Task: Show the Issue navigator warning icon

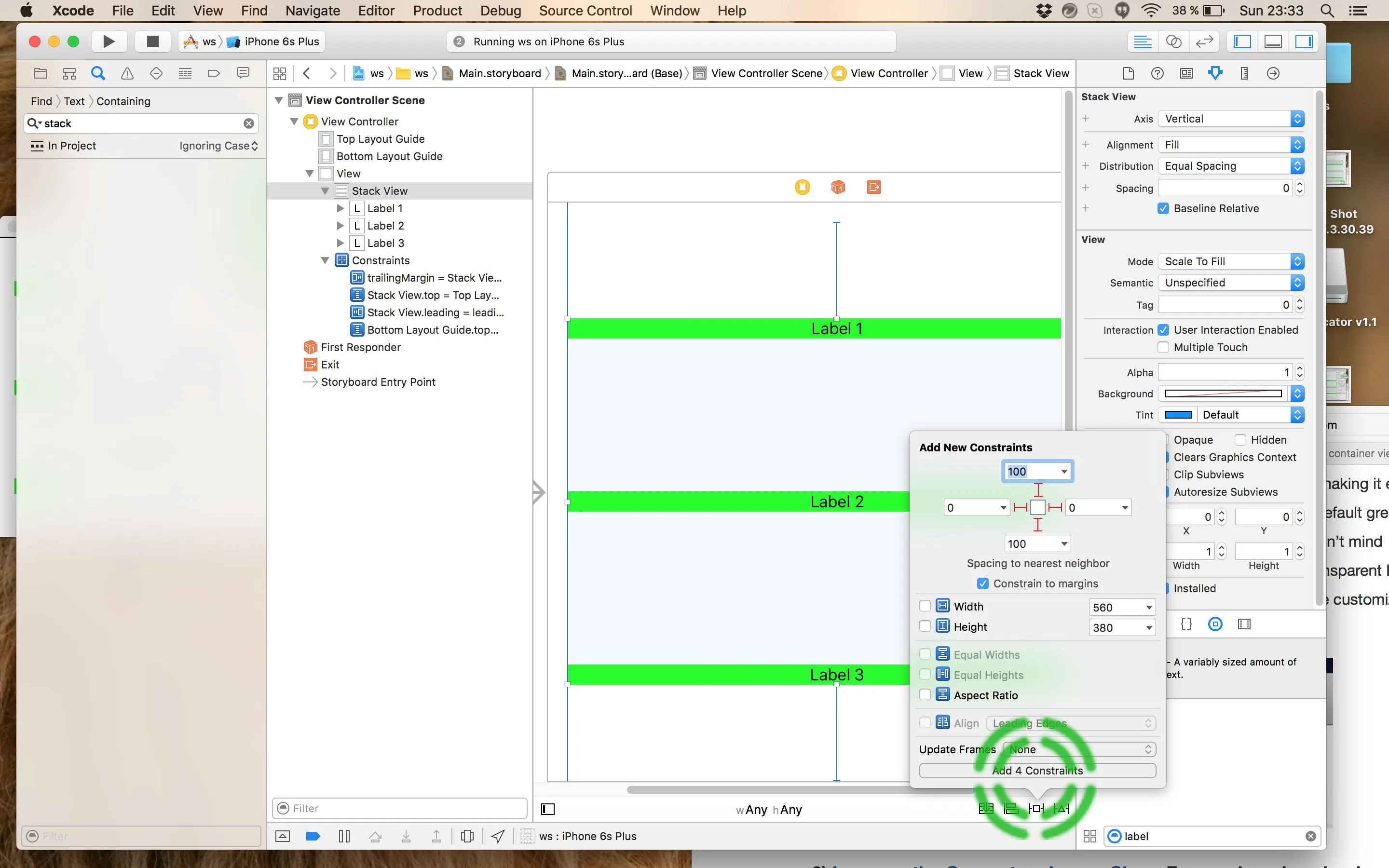Action: 127,73
